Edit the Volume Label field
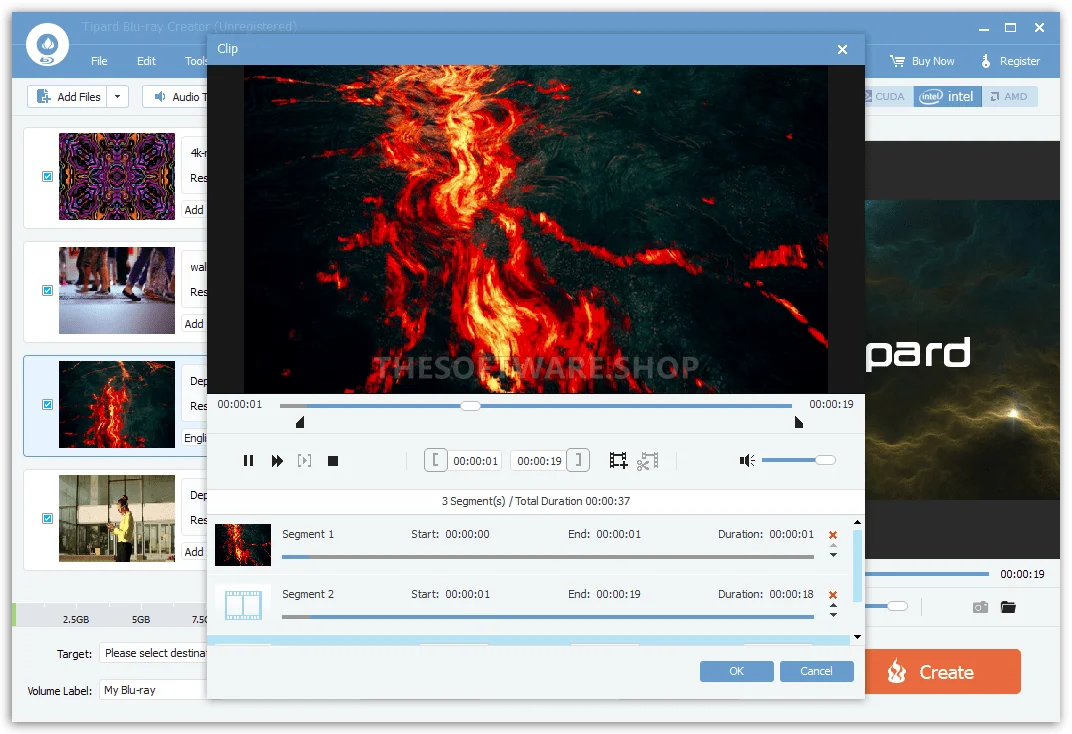1072x734 pixels. (x=154, y=690)
